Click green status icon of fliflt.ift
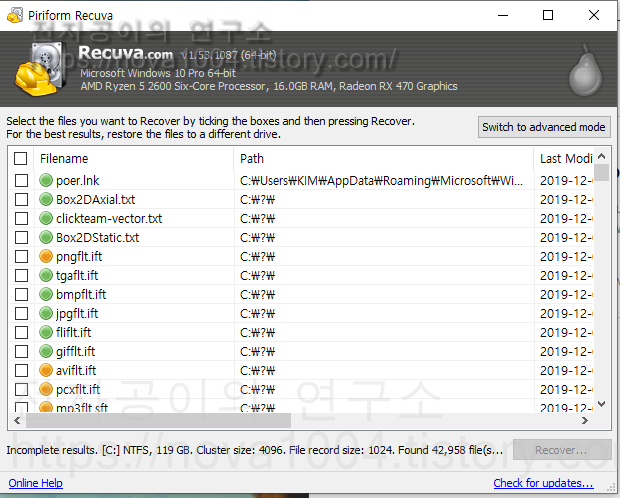 click(46, 332)
